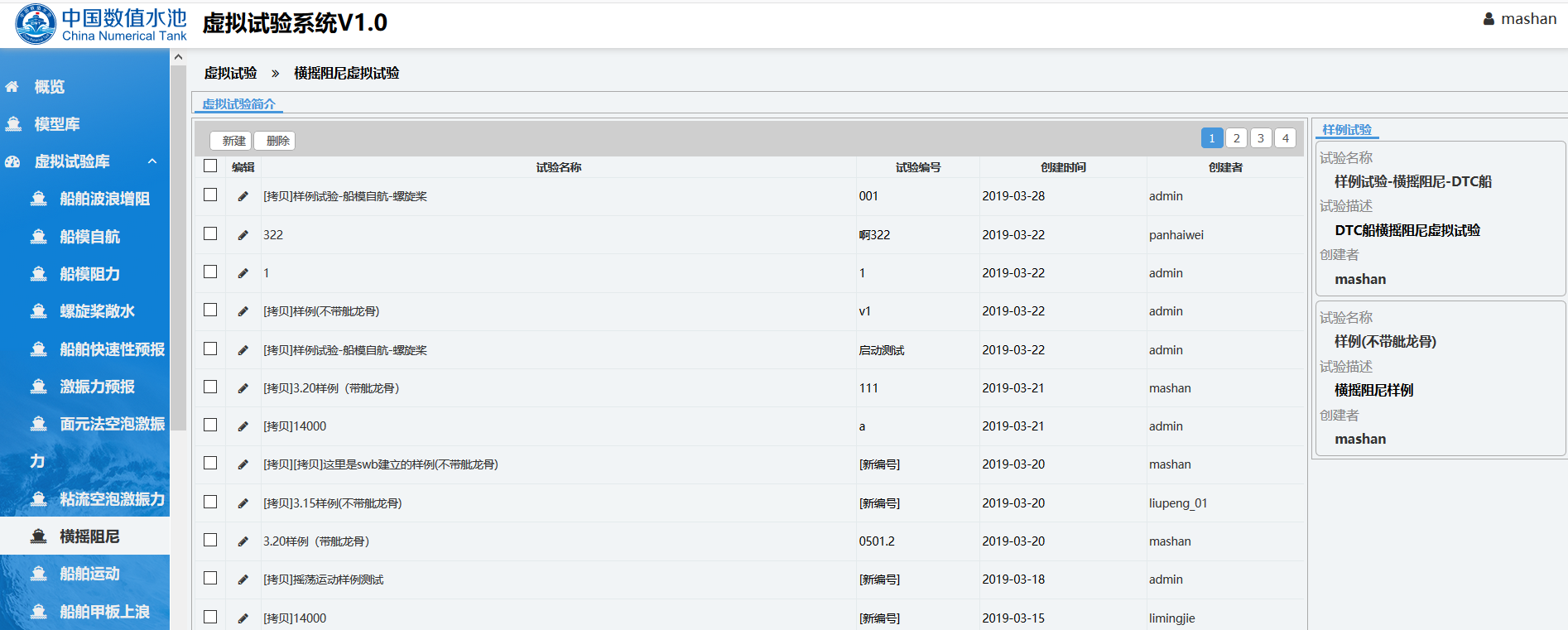Image resolution: width=1568 pixels, height=630 pixels.
Task: Click the ship icon next to 船舶运动
Action: [38, 574]
